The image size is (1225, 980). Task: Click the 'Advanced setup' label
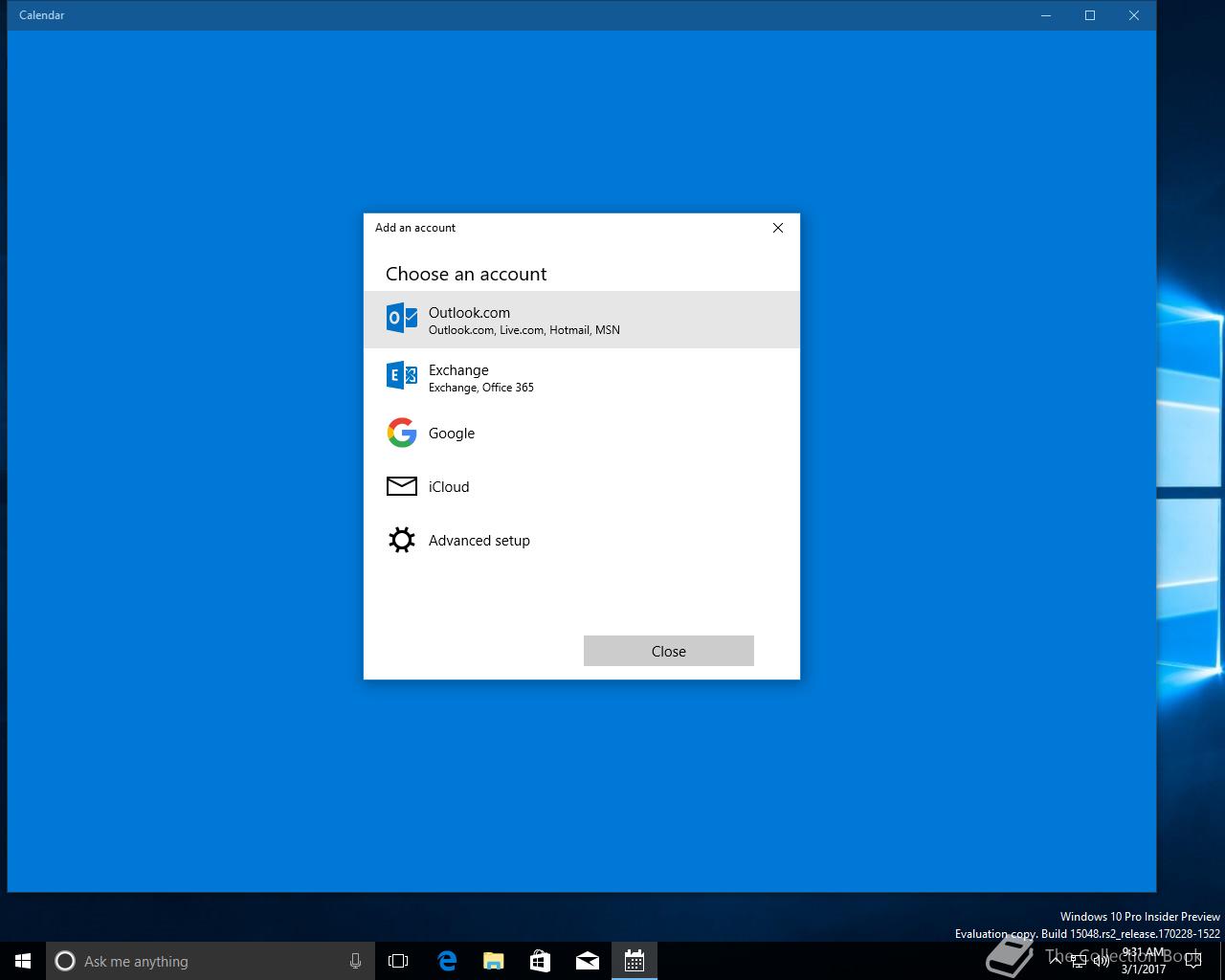479,541
